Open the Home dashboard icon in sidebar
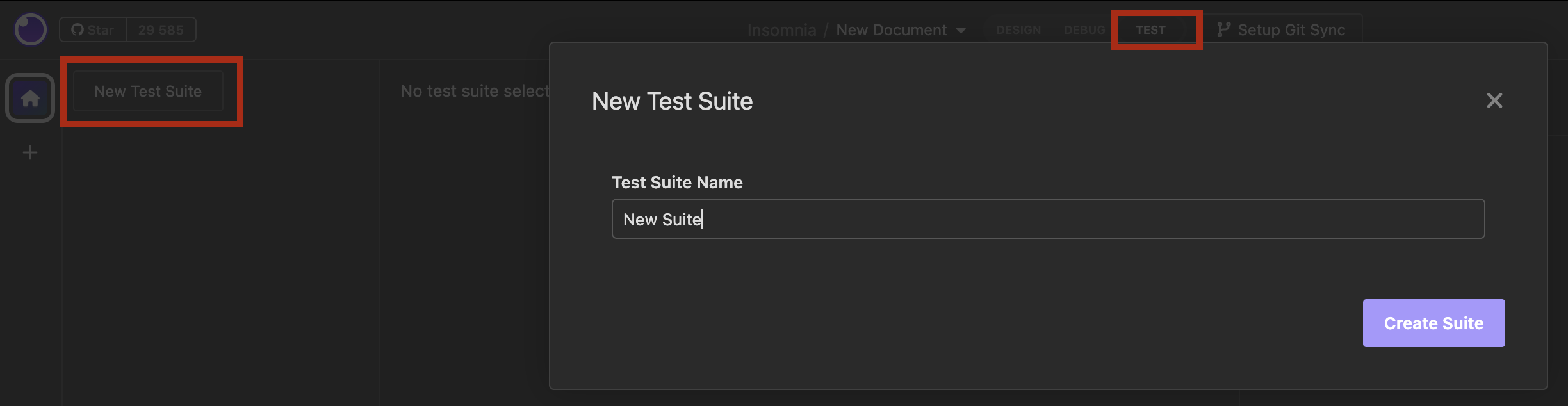The width and height of the screenshot is (1568, 406). pyautogui.click(x=30, y=98)
